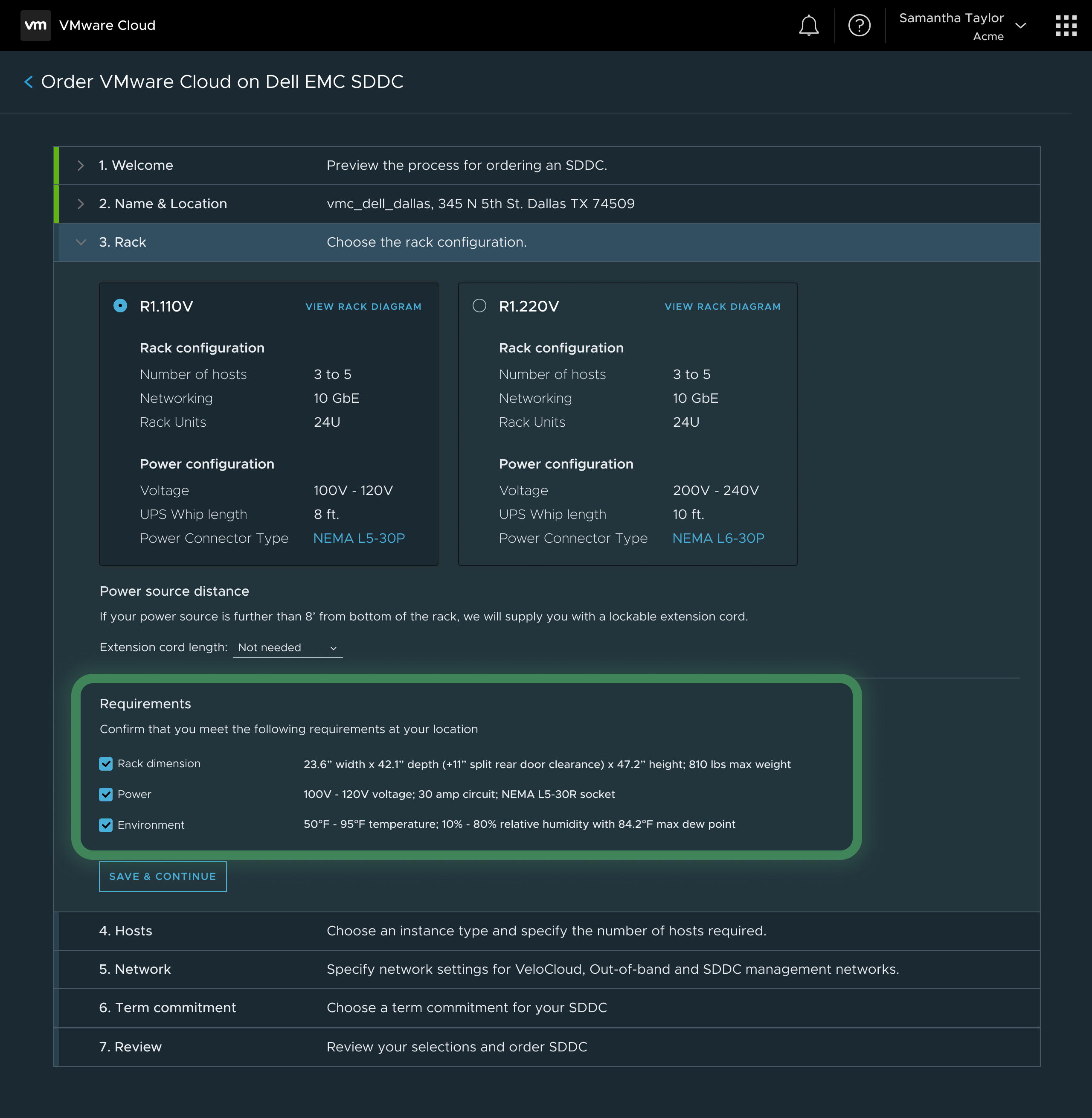Click the '8 ft.' UPS whip length value
Screen dimensions: 1092x1118
(326, 515)
